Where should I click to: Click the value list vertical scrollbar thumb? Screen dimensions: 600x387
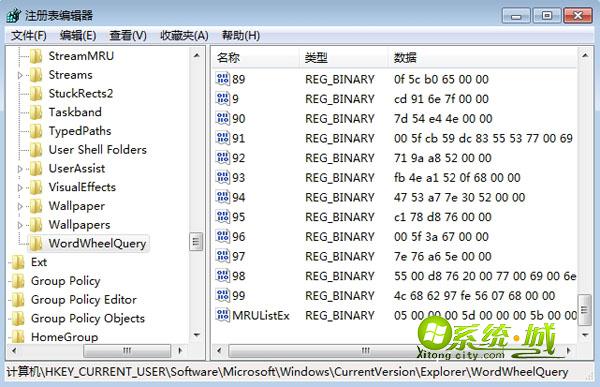(x=585, y=310)
